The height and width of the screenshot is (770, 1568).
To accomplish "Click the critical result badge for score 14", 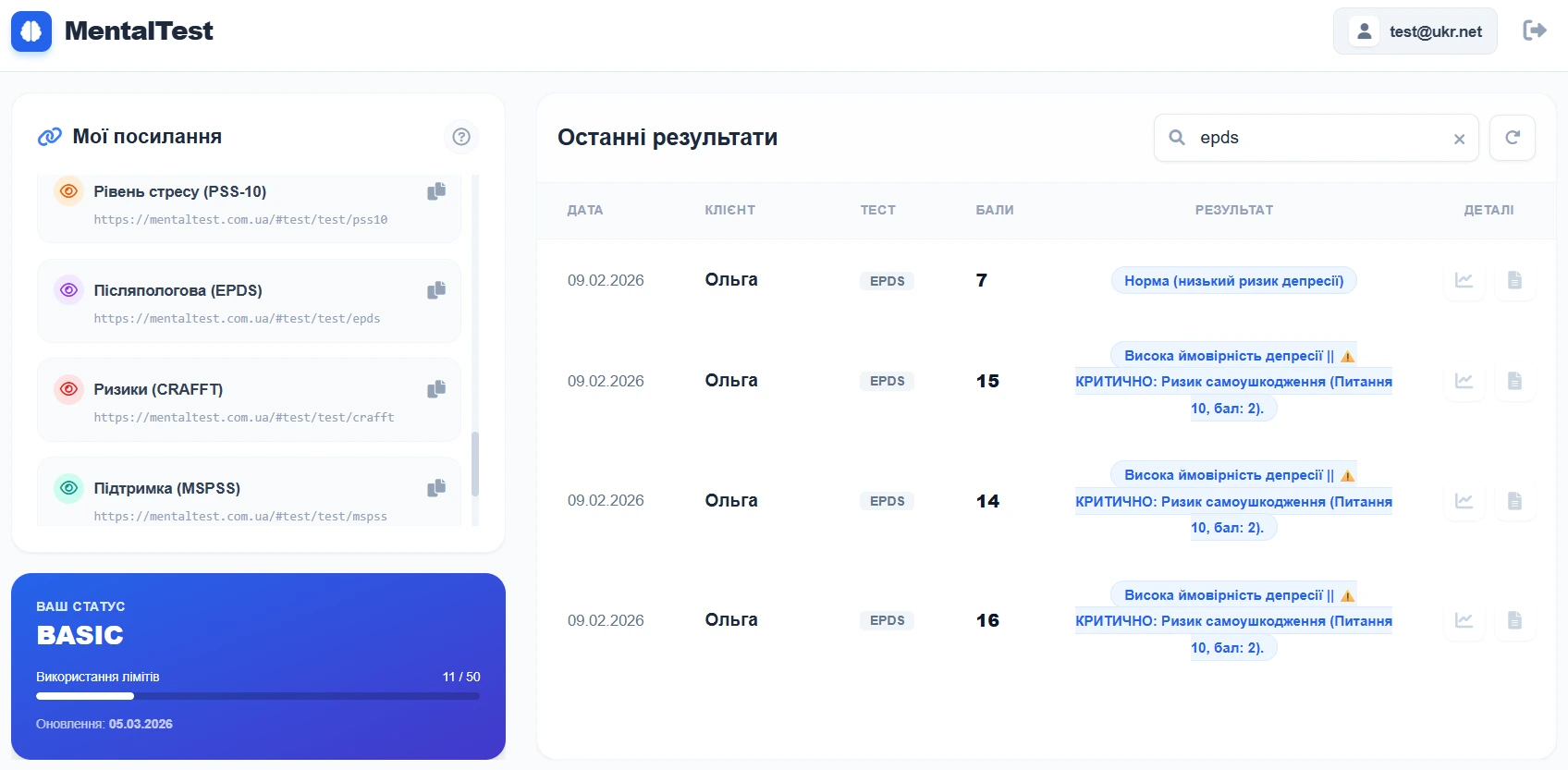I will coord(1234,501).
